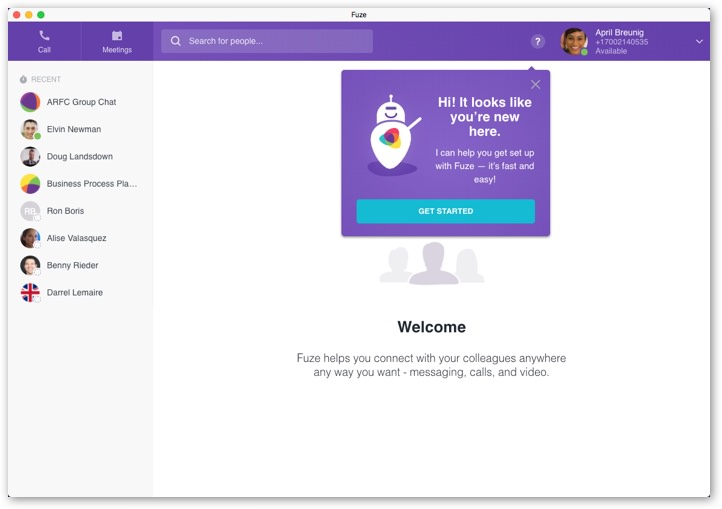Screen dimensions: 722x509
Task: Click the colleagues silhouette illustration
Action: 432,263
